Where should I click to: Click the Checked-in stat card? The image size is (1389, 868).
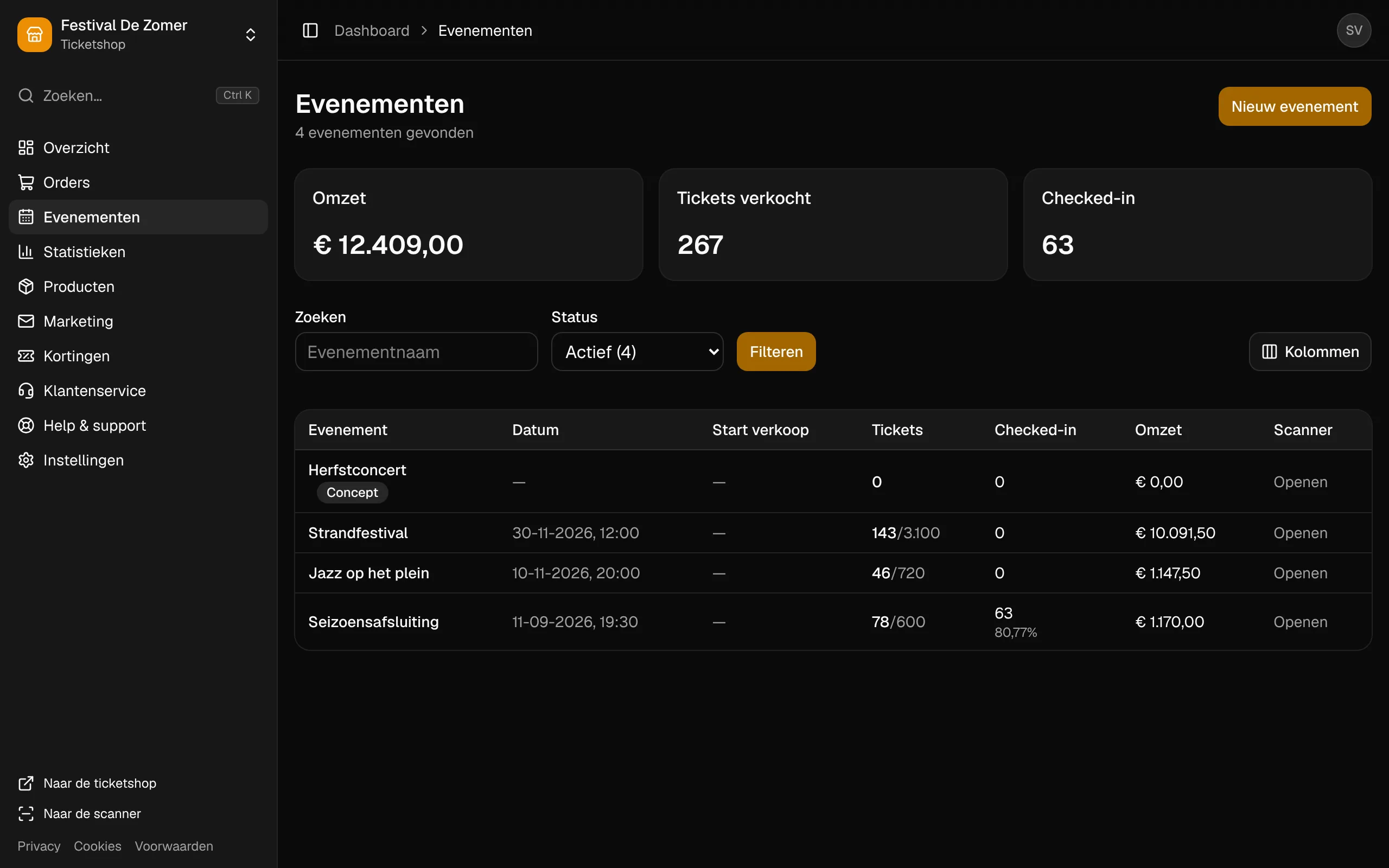pyautogui.click(x=1197, y=225)
